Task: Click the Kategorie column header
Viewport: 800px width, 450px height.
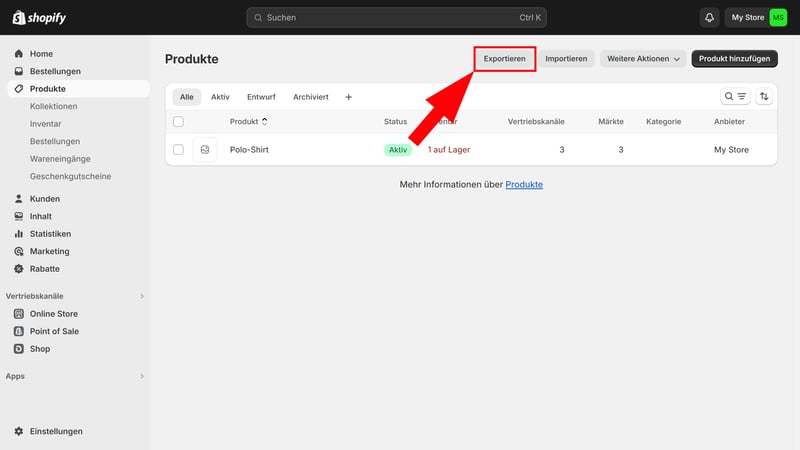Action: [x=664, y=121]
